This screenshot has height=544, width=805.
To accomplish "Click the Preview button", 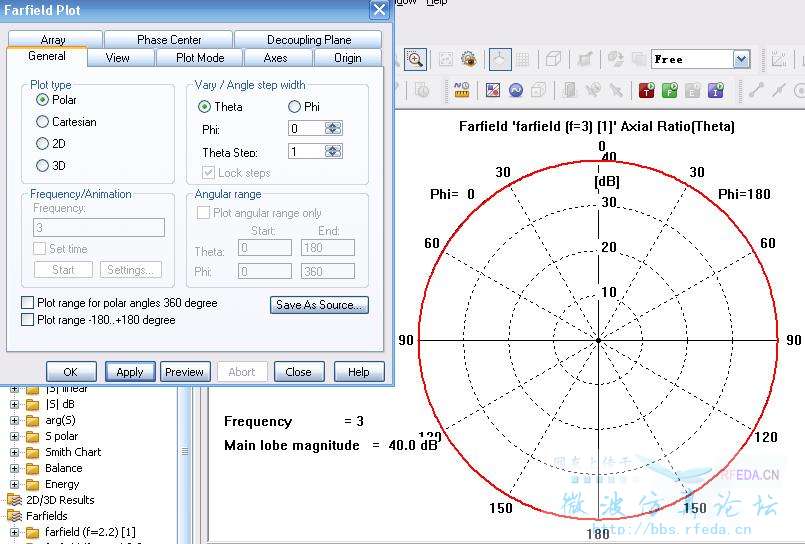I will pyautogui.click(x=185, y=372).
